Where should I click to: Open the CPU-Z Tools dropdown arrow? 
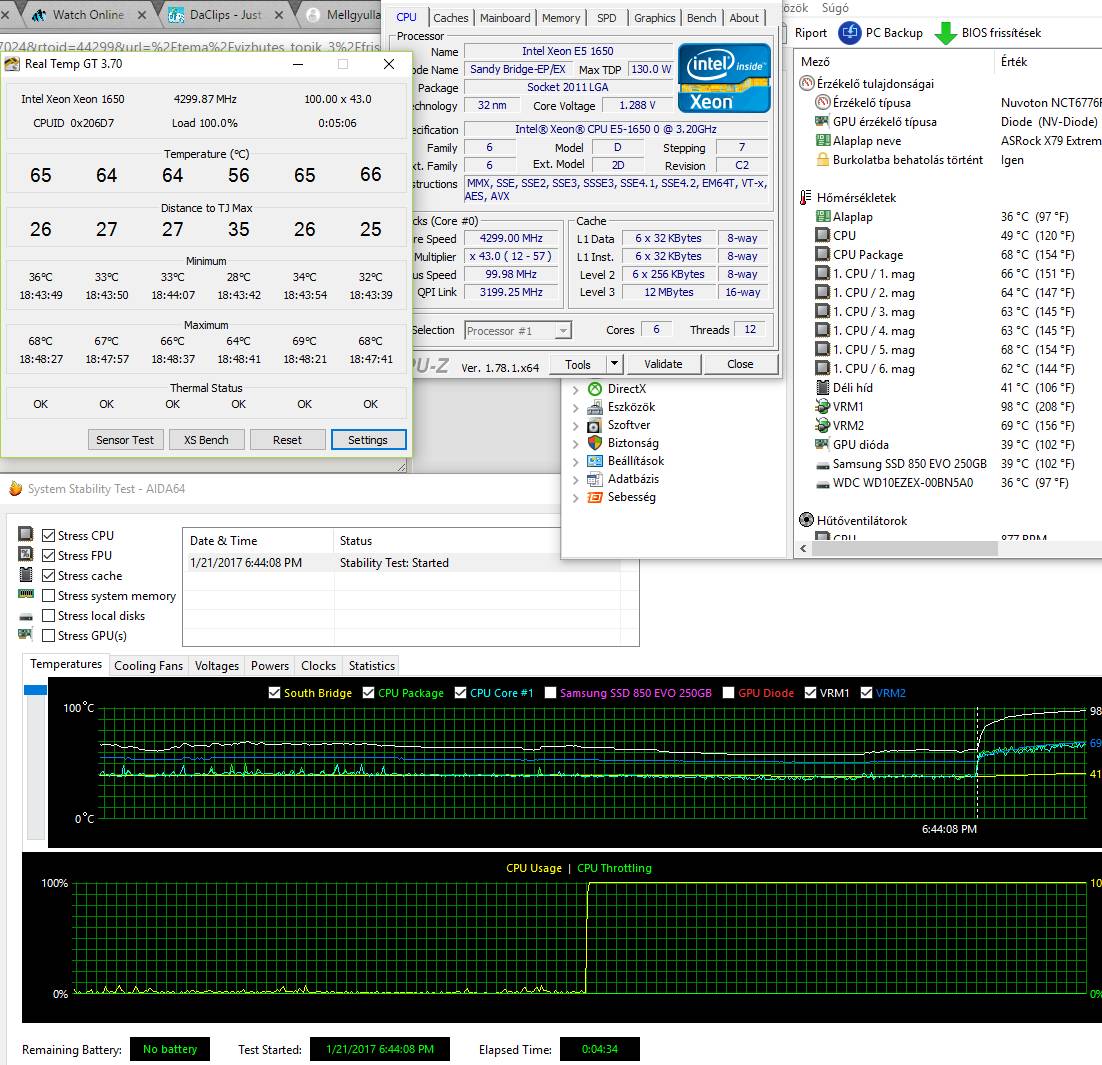coord(614,363)
